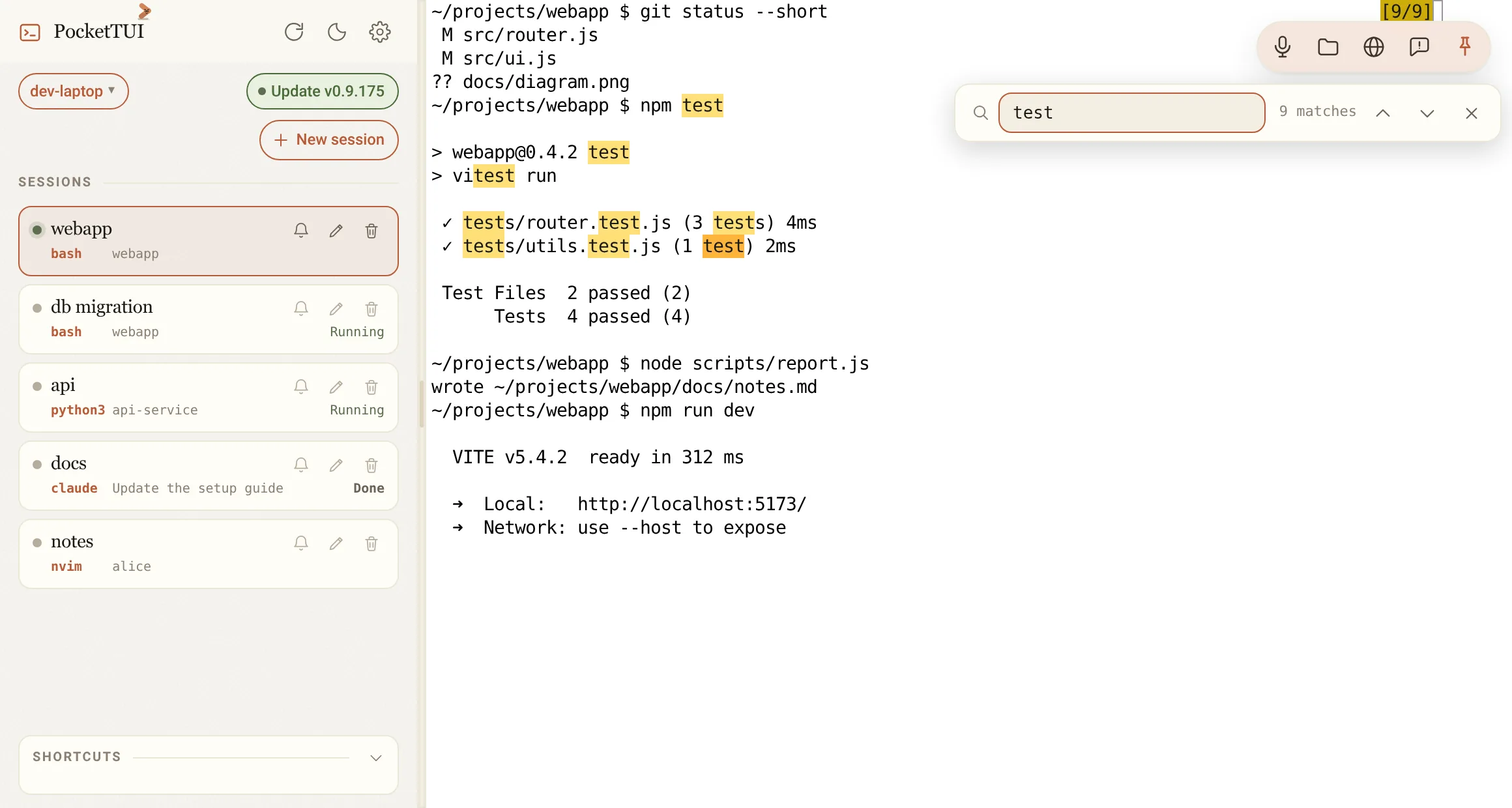Click the 'nvim' label in notes session
The width and height of the screenshot is (1512, 808).
[66, 566]
